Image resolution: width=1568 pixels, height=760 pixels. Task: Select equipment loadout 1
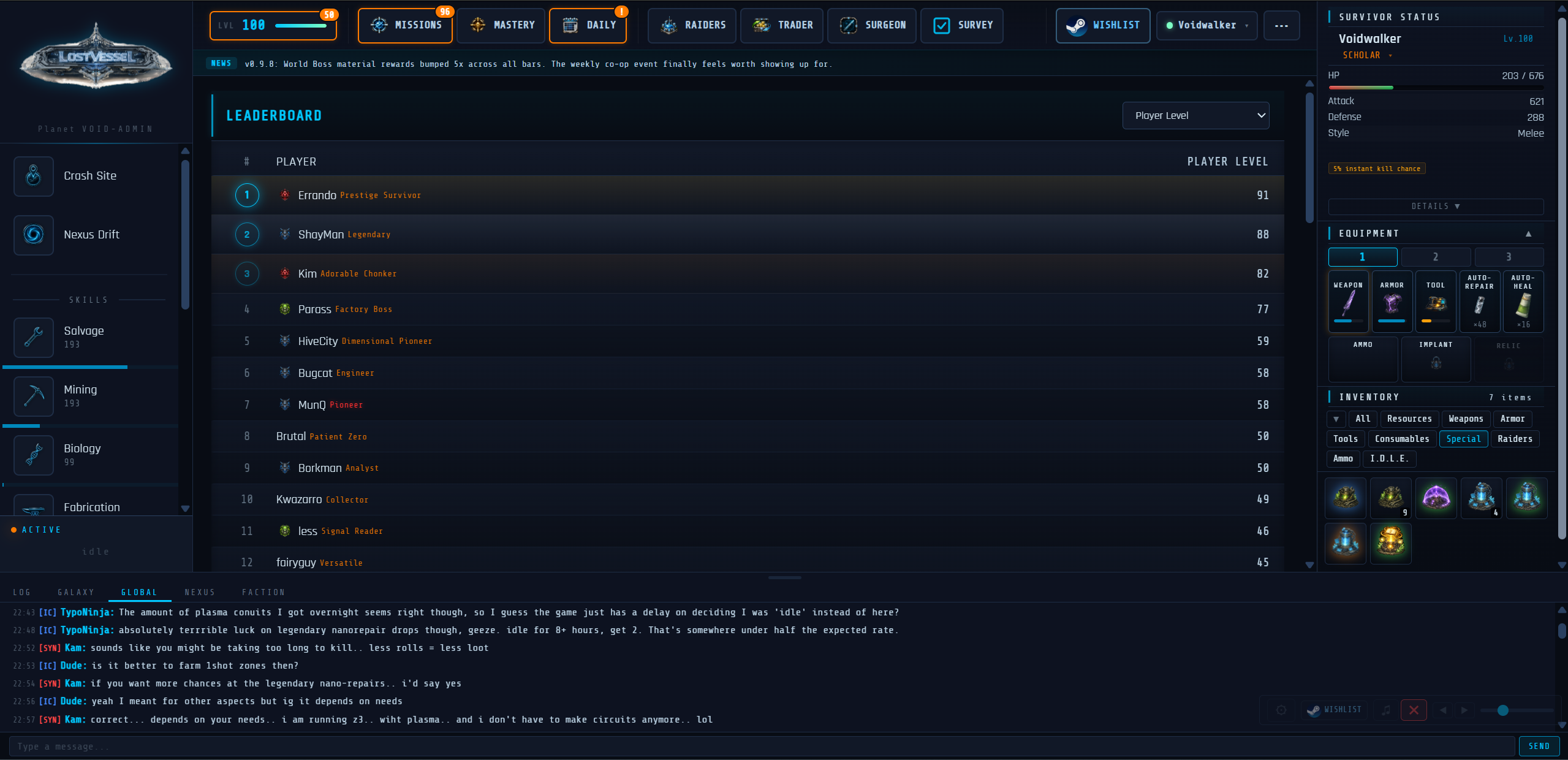(1363, 257)
